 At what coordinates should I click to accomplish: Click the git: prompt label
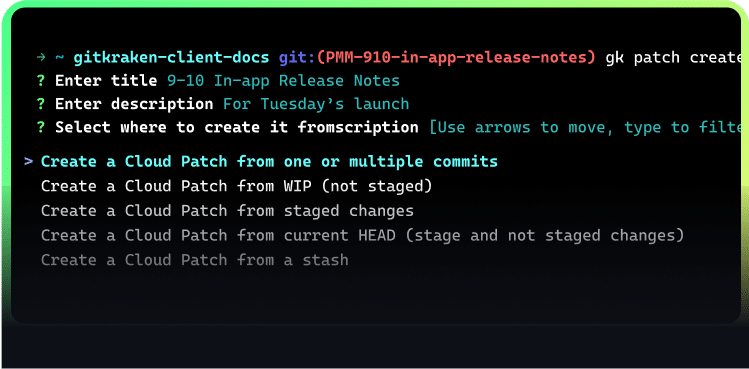[297, 58]
